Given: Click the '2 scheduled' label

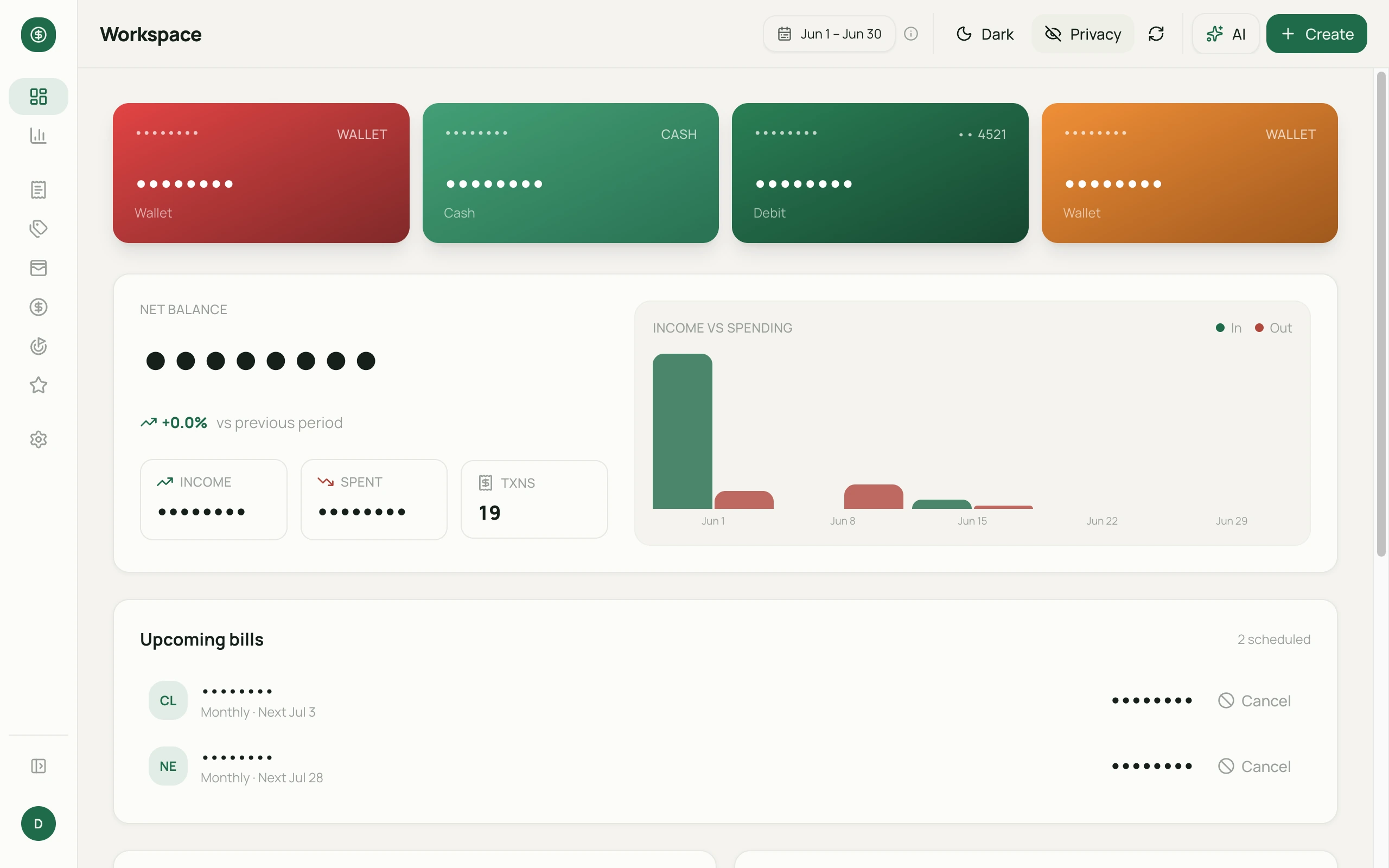Looking at the screenshot, I should [1273, 640].
